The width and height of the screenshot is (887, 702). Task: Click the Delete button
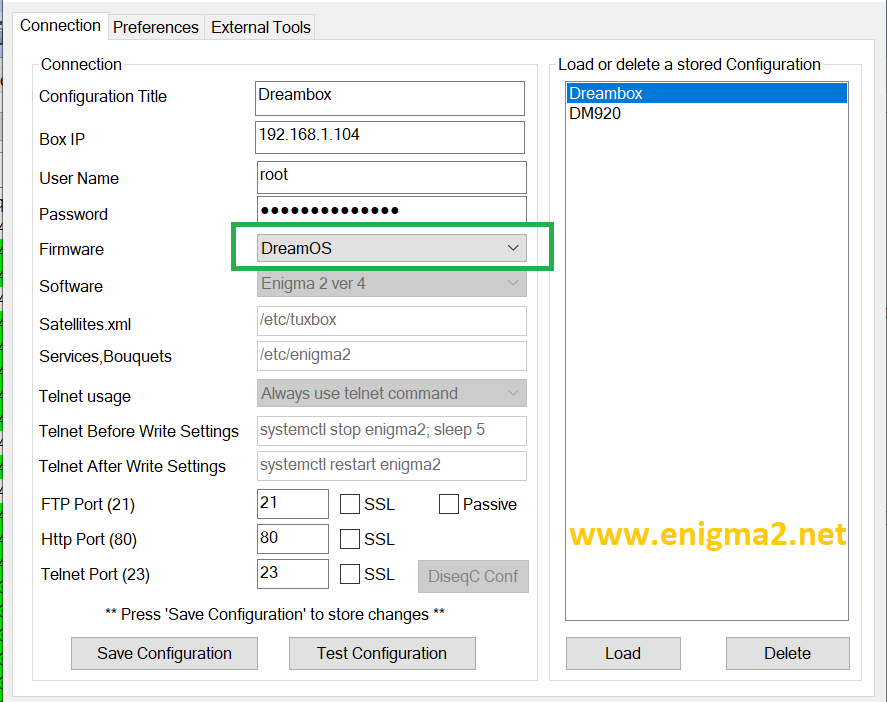[787, 653]
